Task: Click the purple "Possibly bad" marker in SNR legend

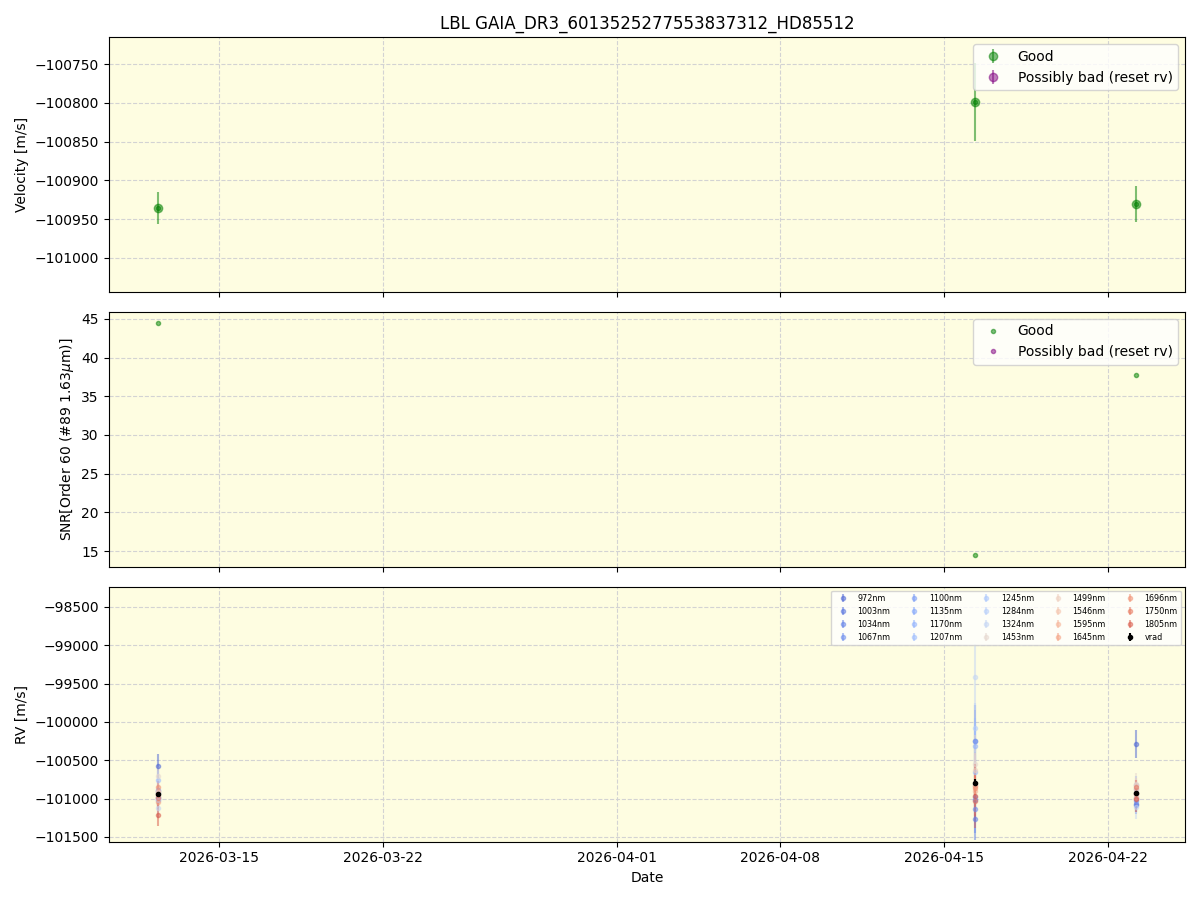Action: [993, 351]
